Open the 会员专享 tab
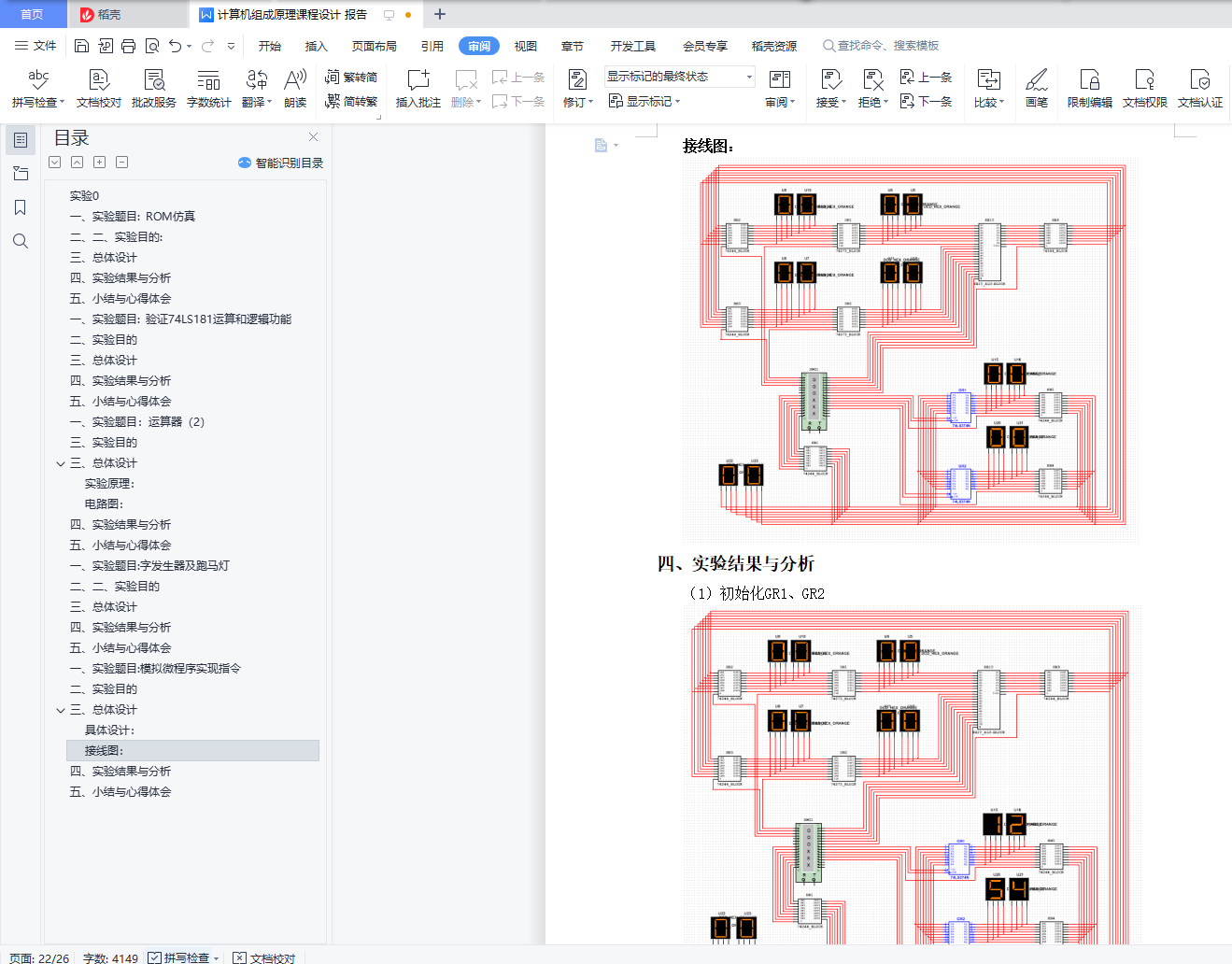This screenshot has height=964, width=1232. (x=705, y=46)
